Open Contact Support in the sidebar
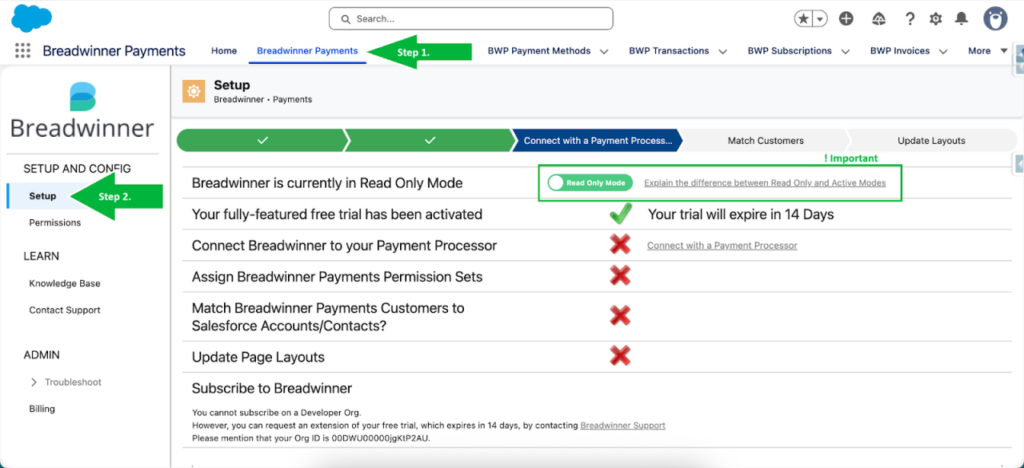The image size is (1024, 468). tap(65, 310)
